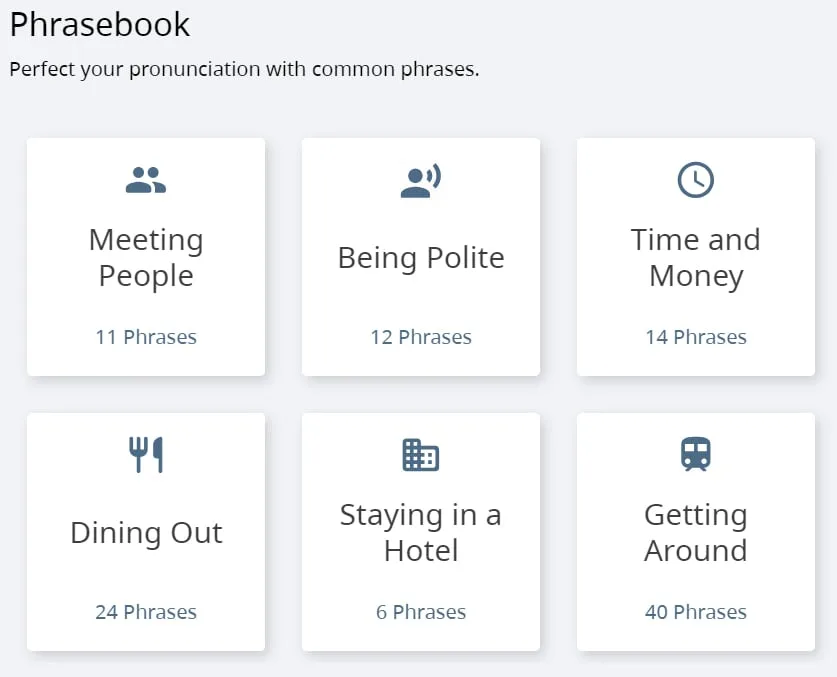The image size is (837, 677).
Task: Open the Meeting People category title
Action: pos(146,258)
